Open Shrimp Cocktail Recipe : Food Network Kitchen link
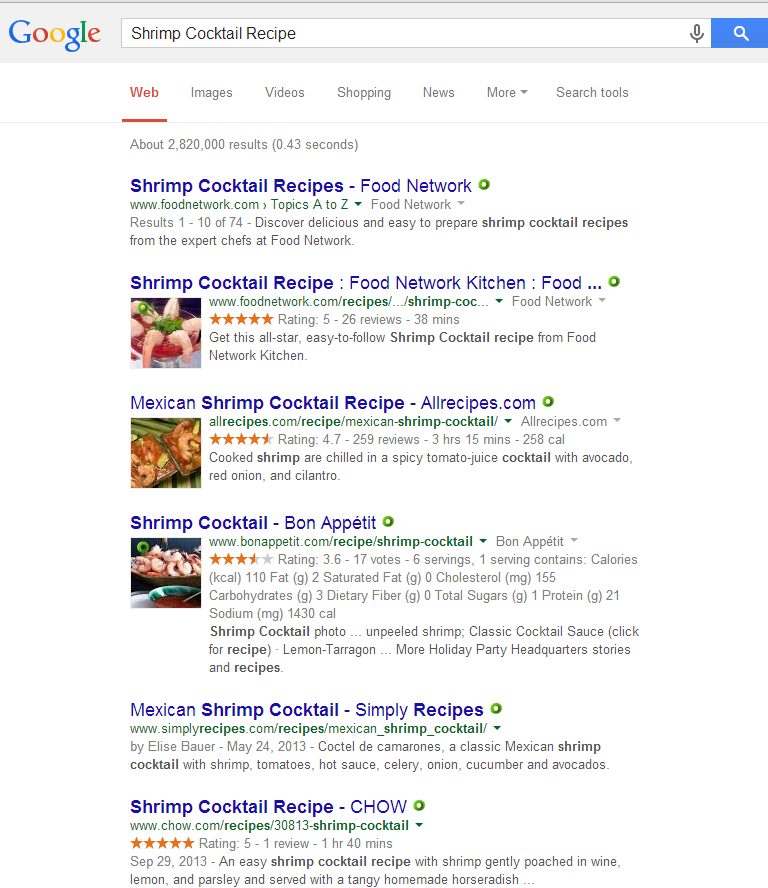 tap(366, 283)
